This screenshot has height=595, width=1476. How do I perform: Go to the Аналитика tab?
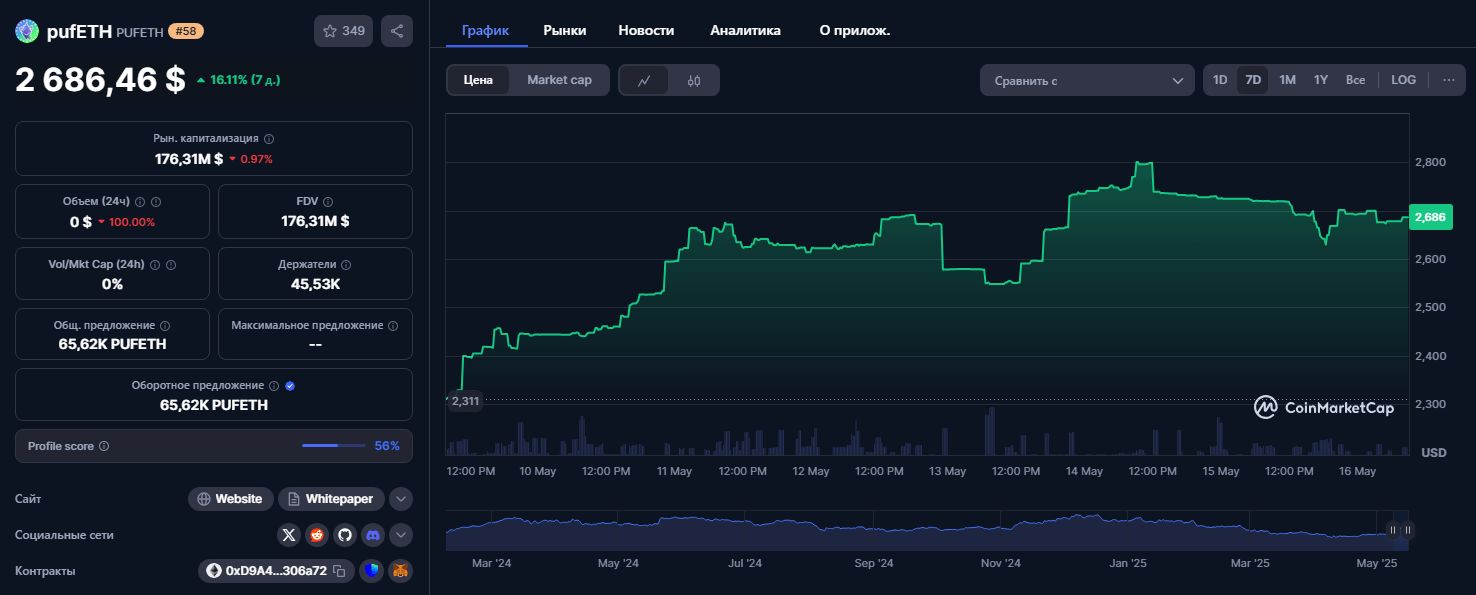point(745,30)
